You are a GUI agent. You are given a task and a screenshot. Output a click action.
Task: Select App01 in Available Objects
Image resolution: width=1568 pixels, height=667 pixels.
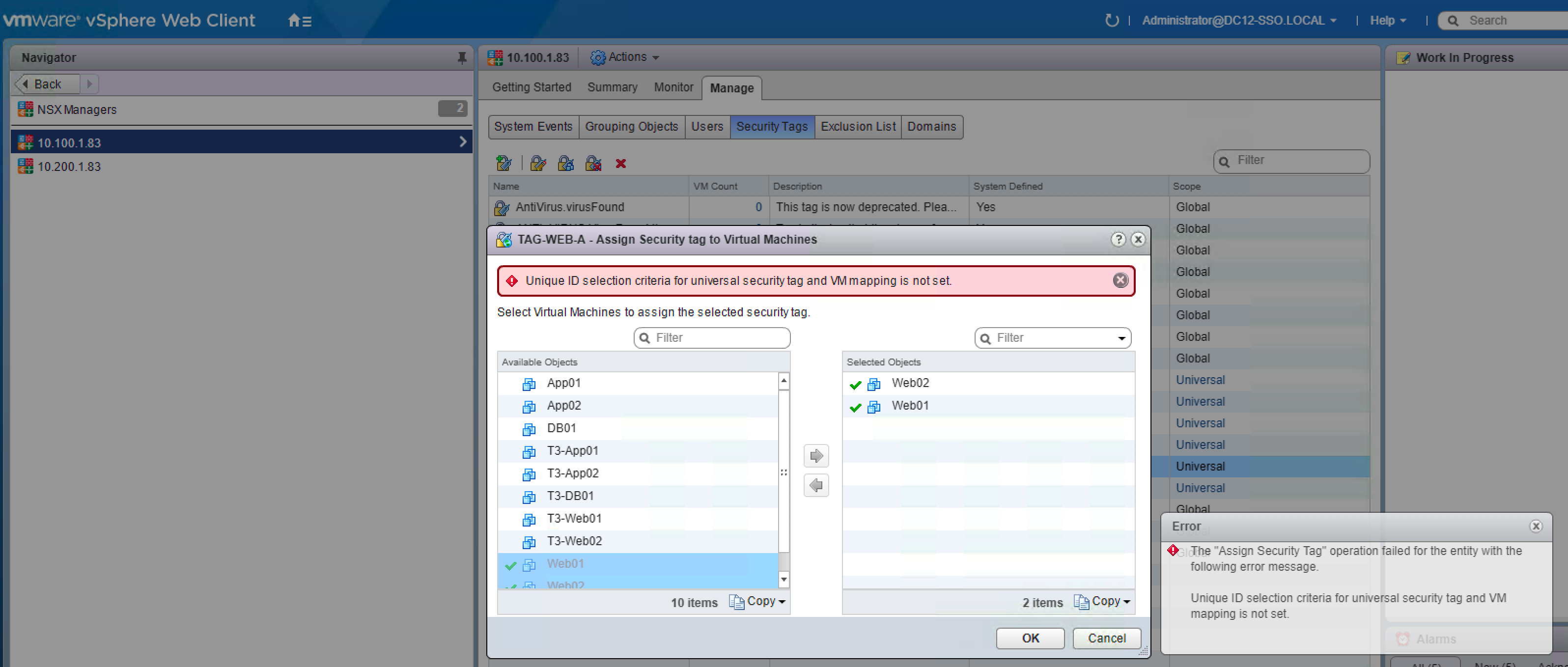[563, 383]
